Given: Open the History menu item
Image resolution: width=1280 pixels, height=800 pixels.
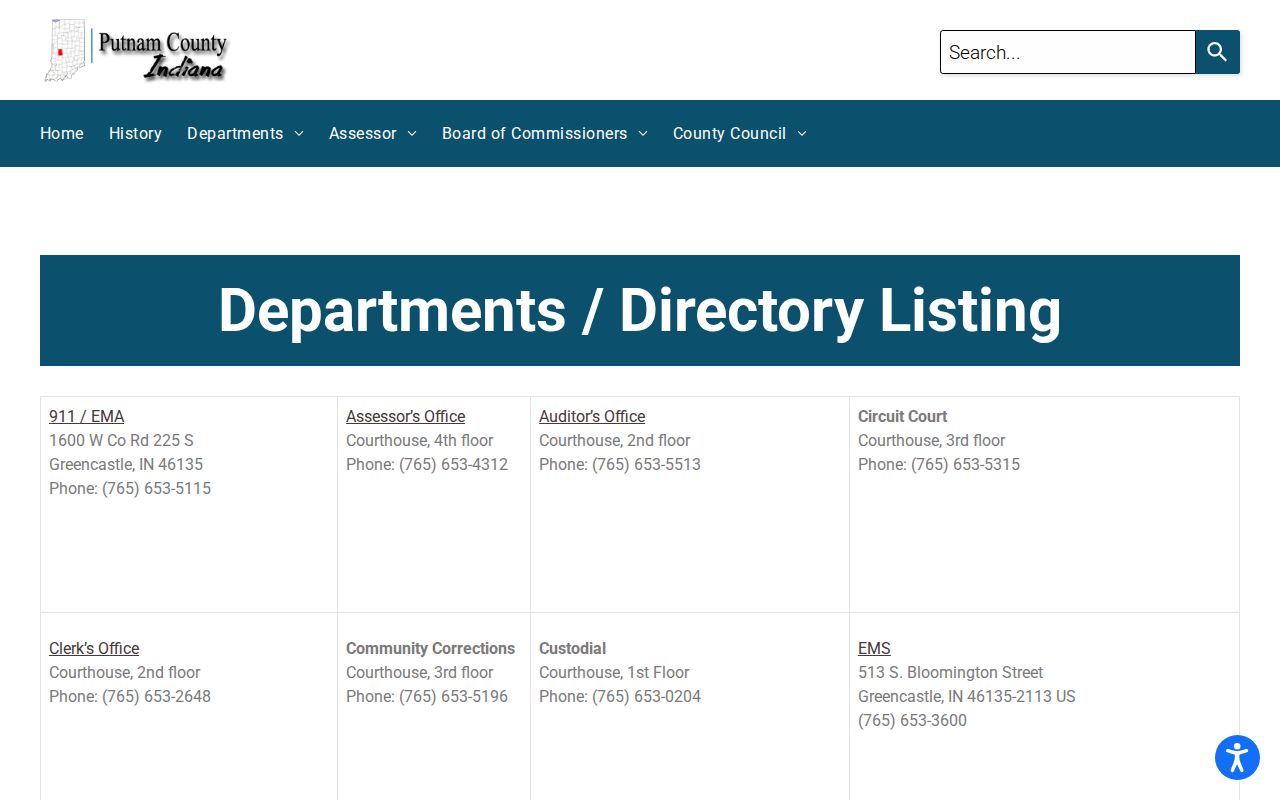Looking at the screenshot, I should [135, 133].
